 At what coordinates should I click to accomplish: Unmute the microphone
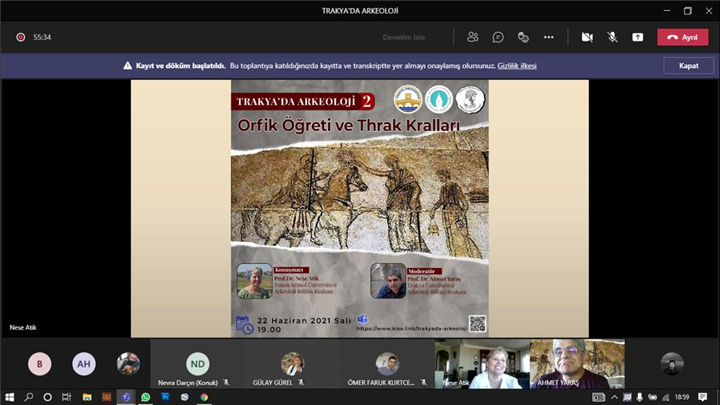[612, 37]
